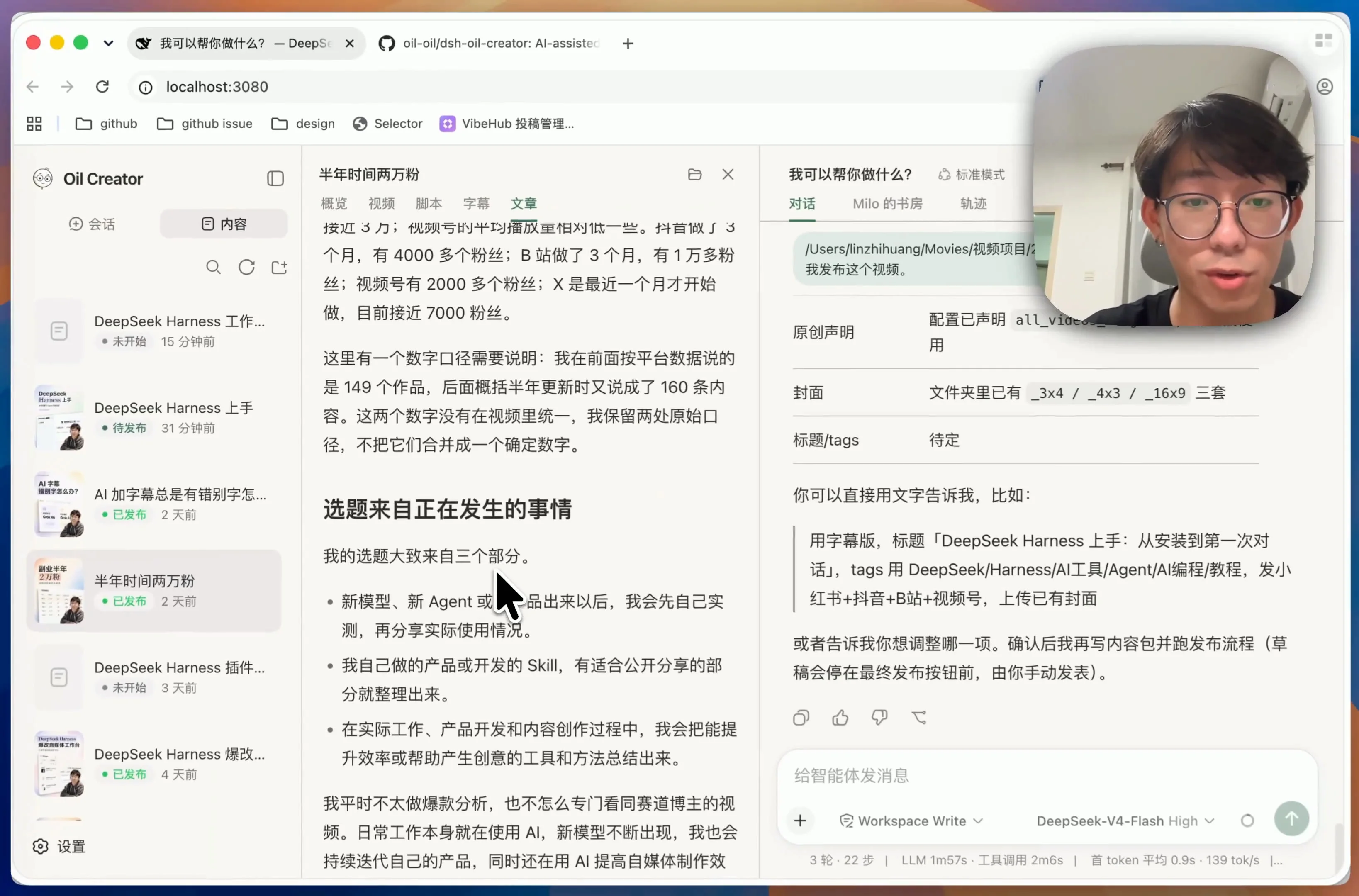This screenshot has width=1359, height=896.
Task: Select 半年时间两万粉 content item
Action: click(154, 591)
